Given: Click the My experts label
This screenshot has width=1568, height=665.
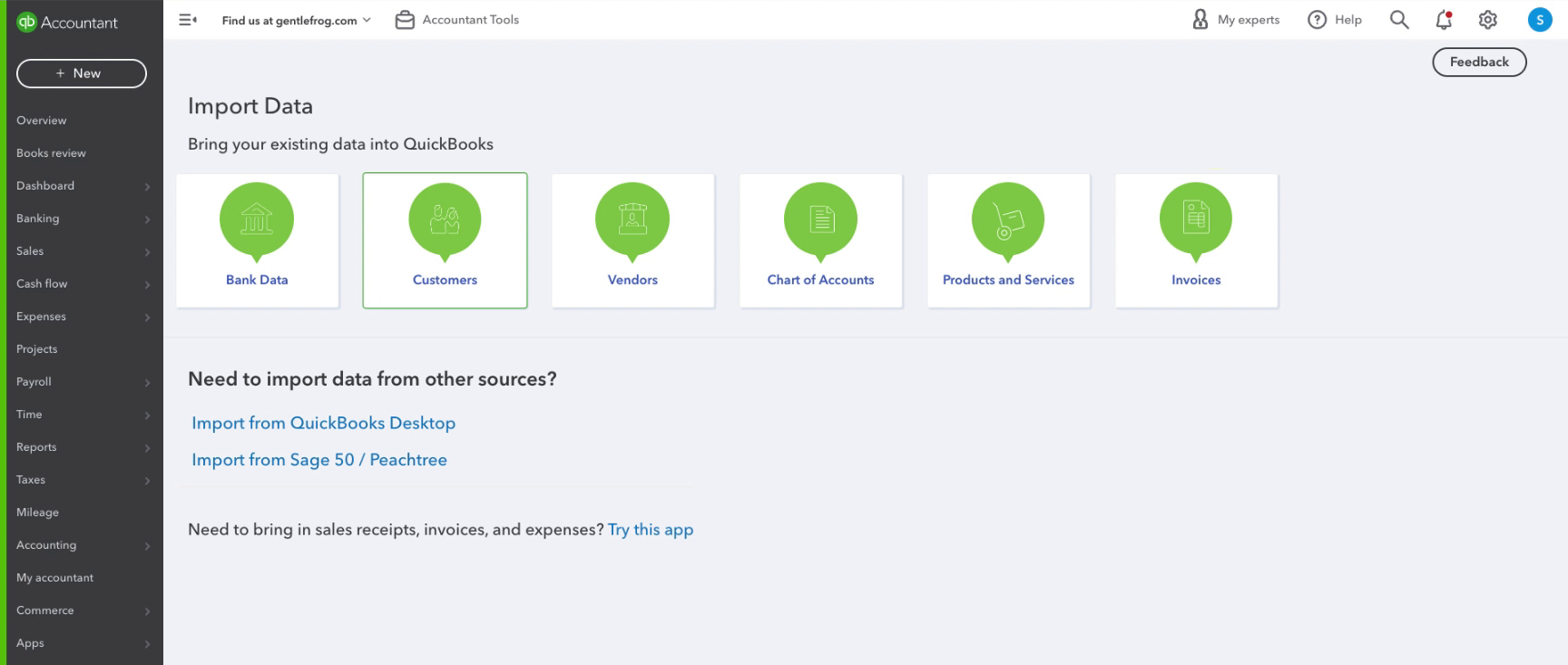Looking at the screenshot, I should [x=1249, y=20].
